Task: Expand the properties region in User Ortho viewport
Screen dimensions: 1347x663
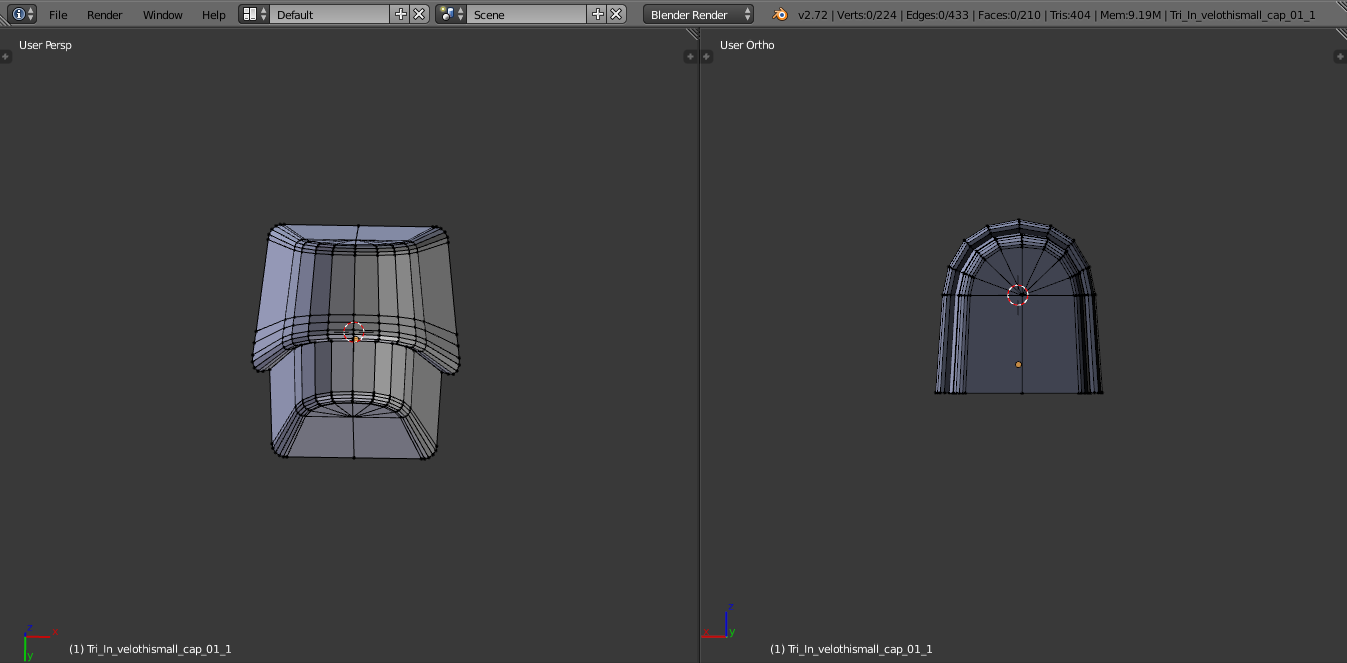Action: [1340, 57]
